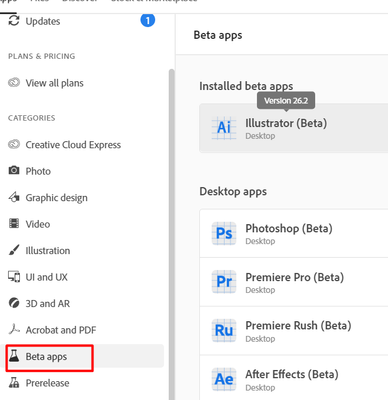Click the After Effects (Beta) Ae icon
The height and width of the screenshot is (400, 388).
click(224, 379)
